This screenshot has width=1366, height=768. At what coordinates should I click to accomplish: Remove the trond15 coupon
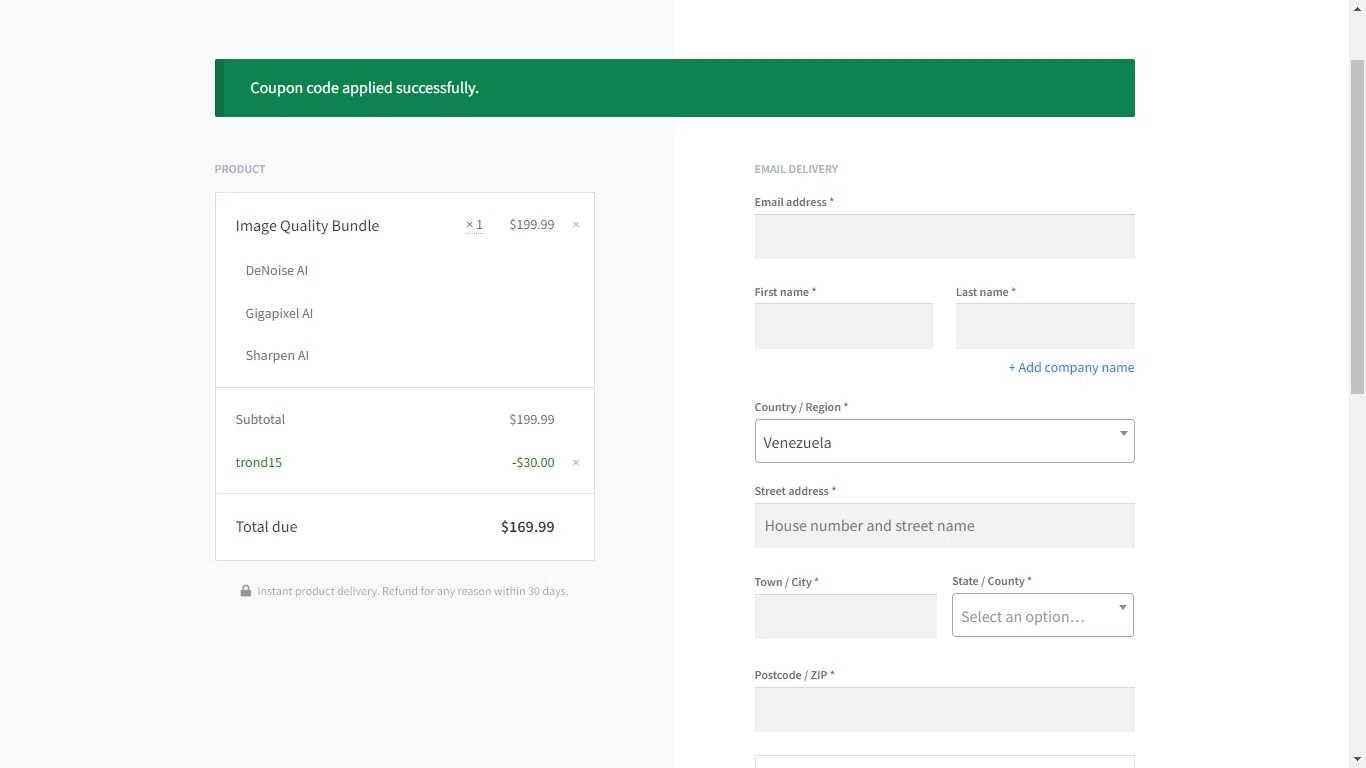tap(576, 463)
